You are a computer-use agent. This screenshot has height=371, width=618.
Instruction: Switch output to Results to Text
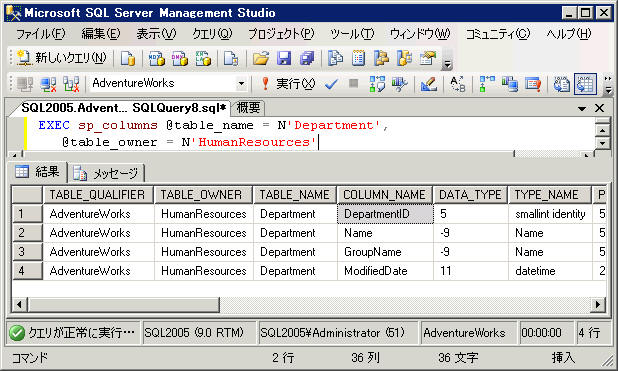[562, 84]
